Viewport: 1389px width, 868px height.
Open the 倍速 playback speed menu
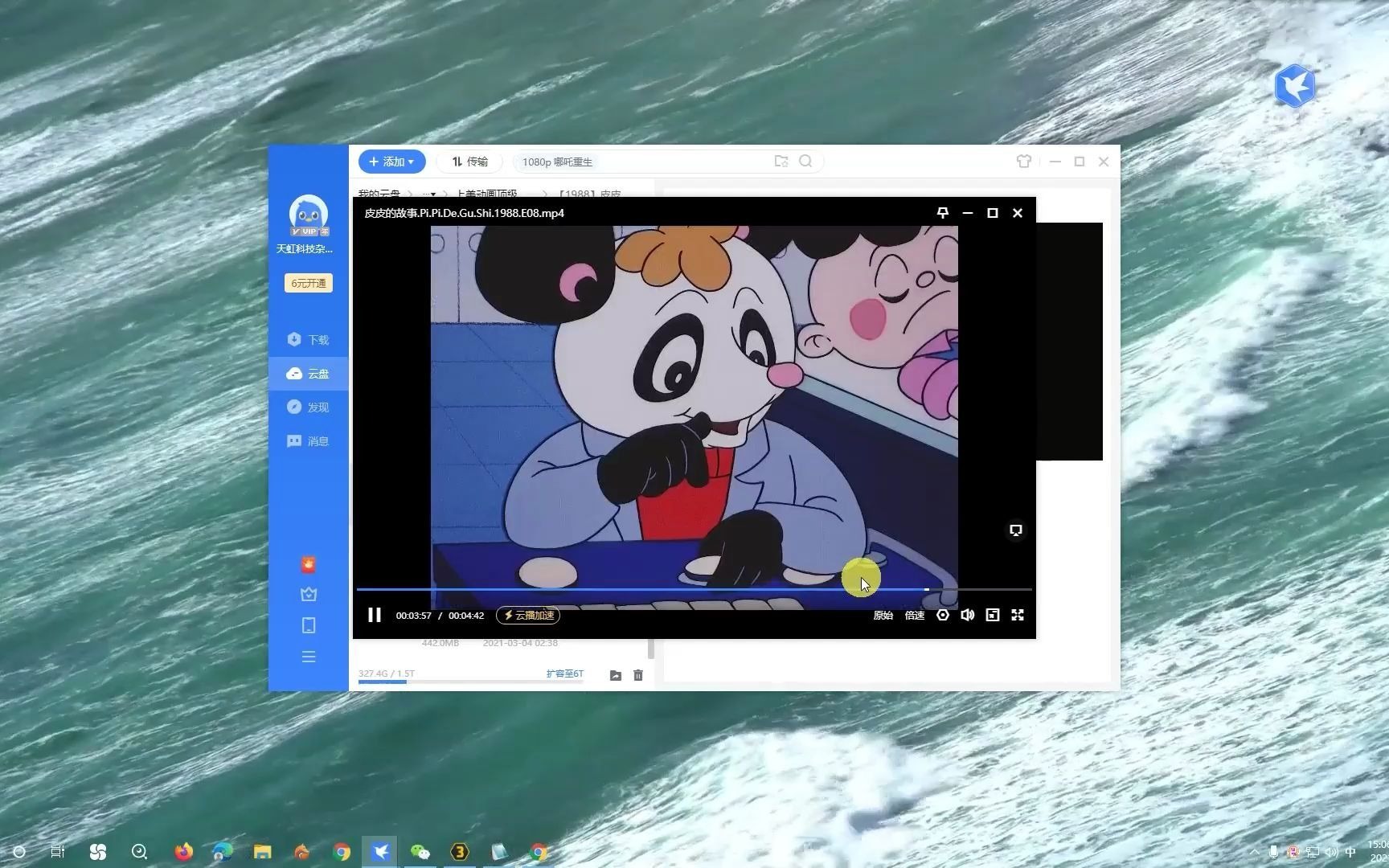pyautogui.click(x=915, y=616)
